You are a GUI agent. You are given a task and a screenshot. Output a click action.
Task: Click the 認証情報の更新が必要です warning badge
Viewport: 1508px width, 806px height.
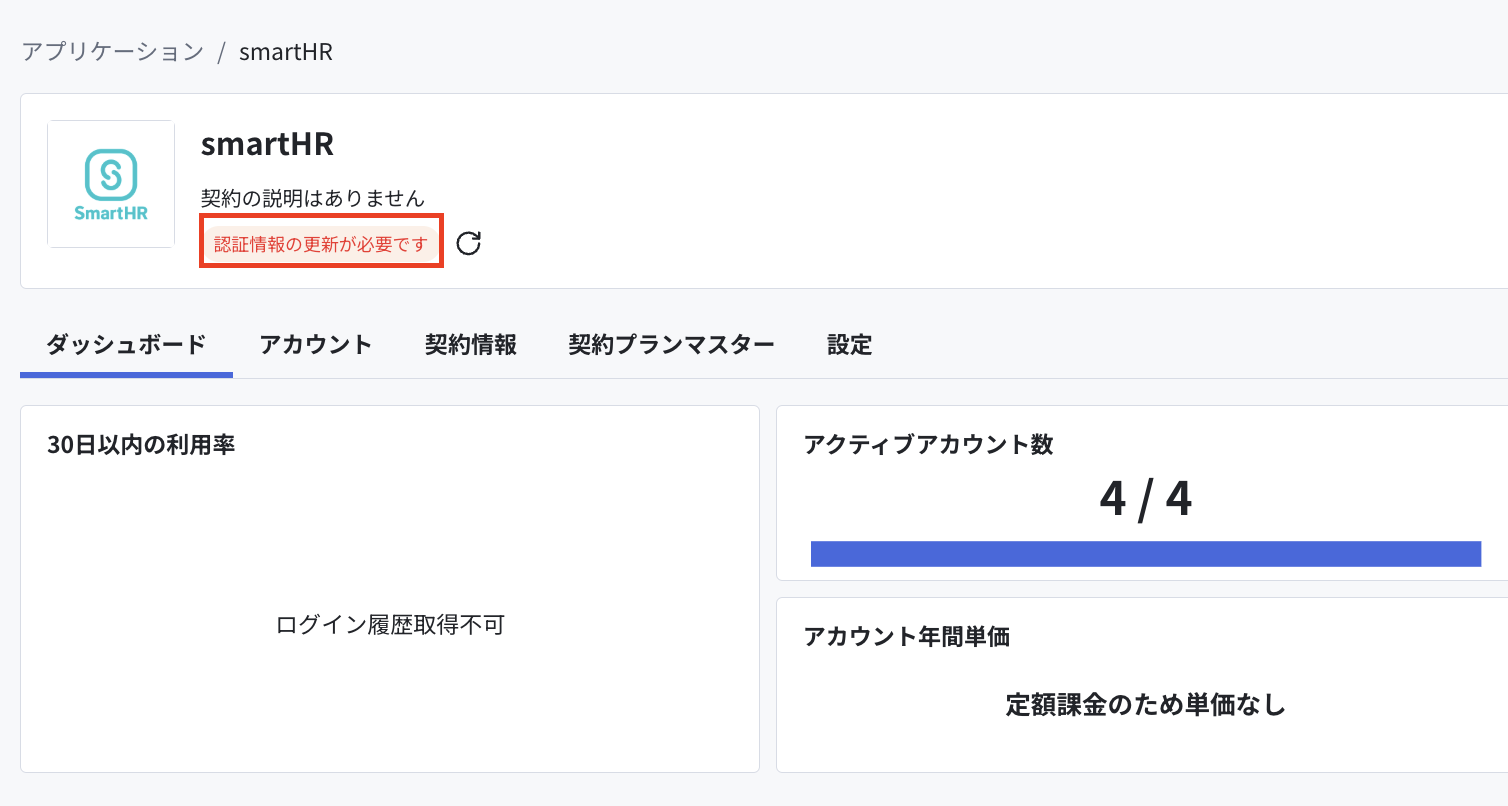pos(321,244)
